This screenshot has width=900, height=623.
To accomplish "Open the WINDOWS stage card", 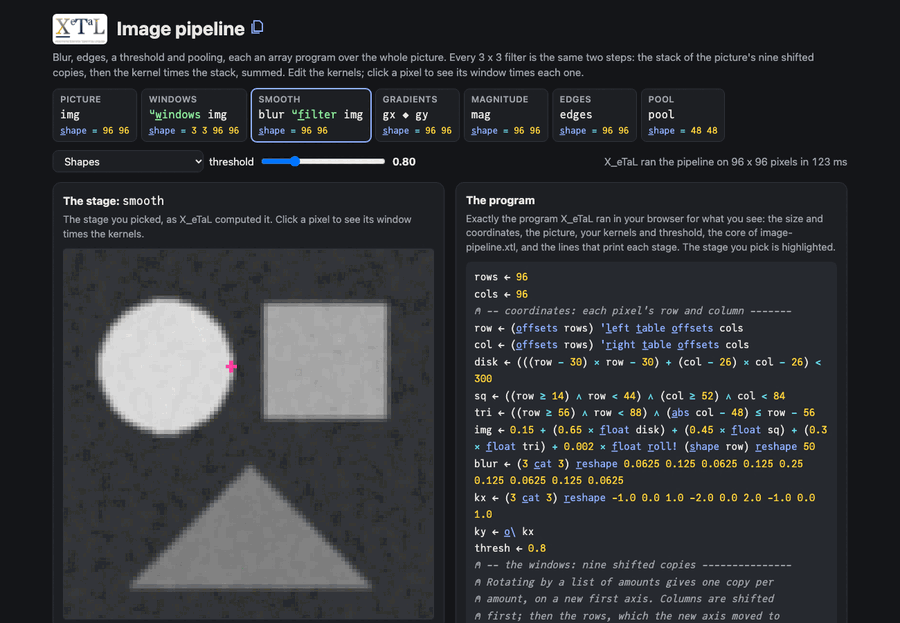I will 194,115.
